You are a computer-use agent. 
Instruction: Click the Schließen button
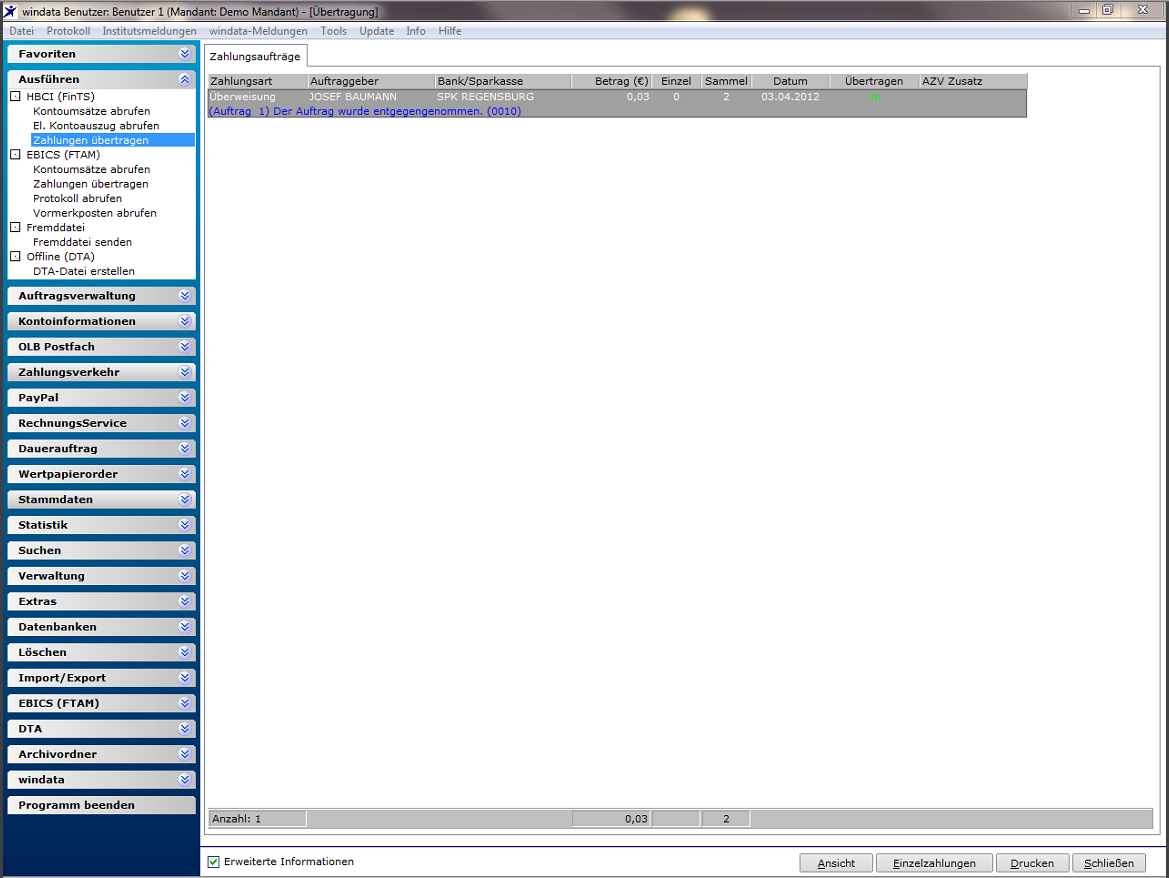(x=1109, y=863)
